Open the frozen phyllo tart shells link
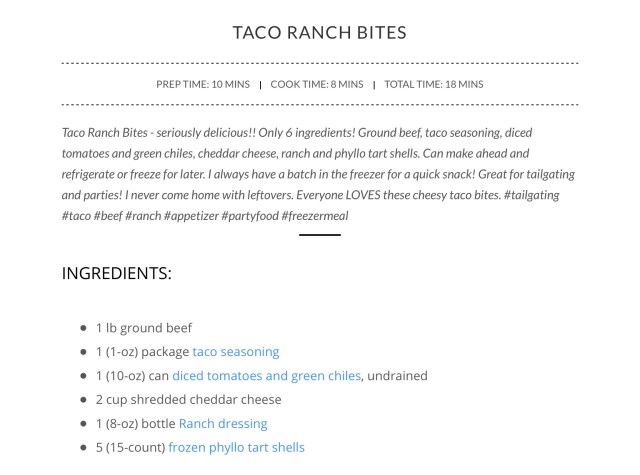 [236, 447]
